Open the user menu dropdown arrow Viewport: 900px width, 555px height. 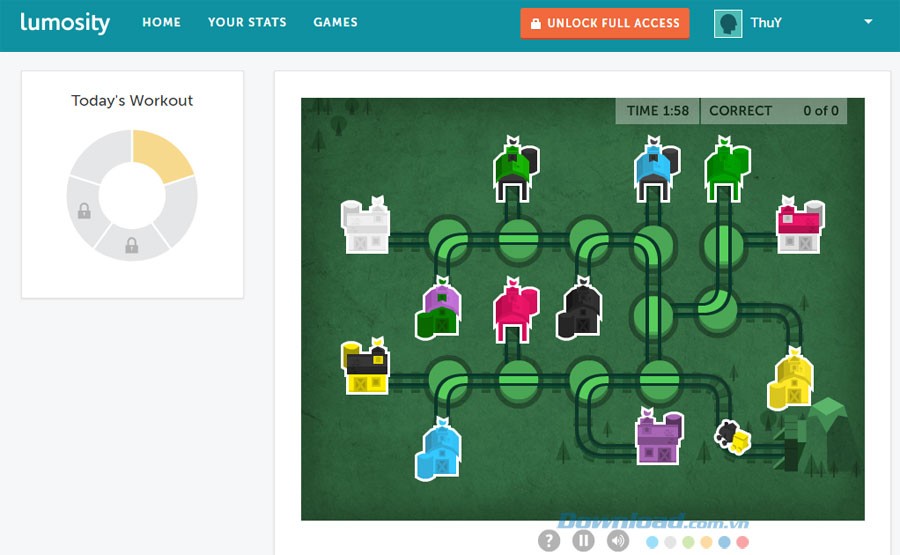868,22
